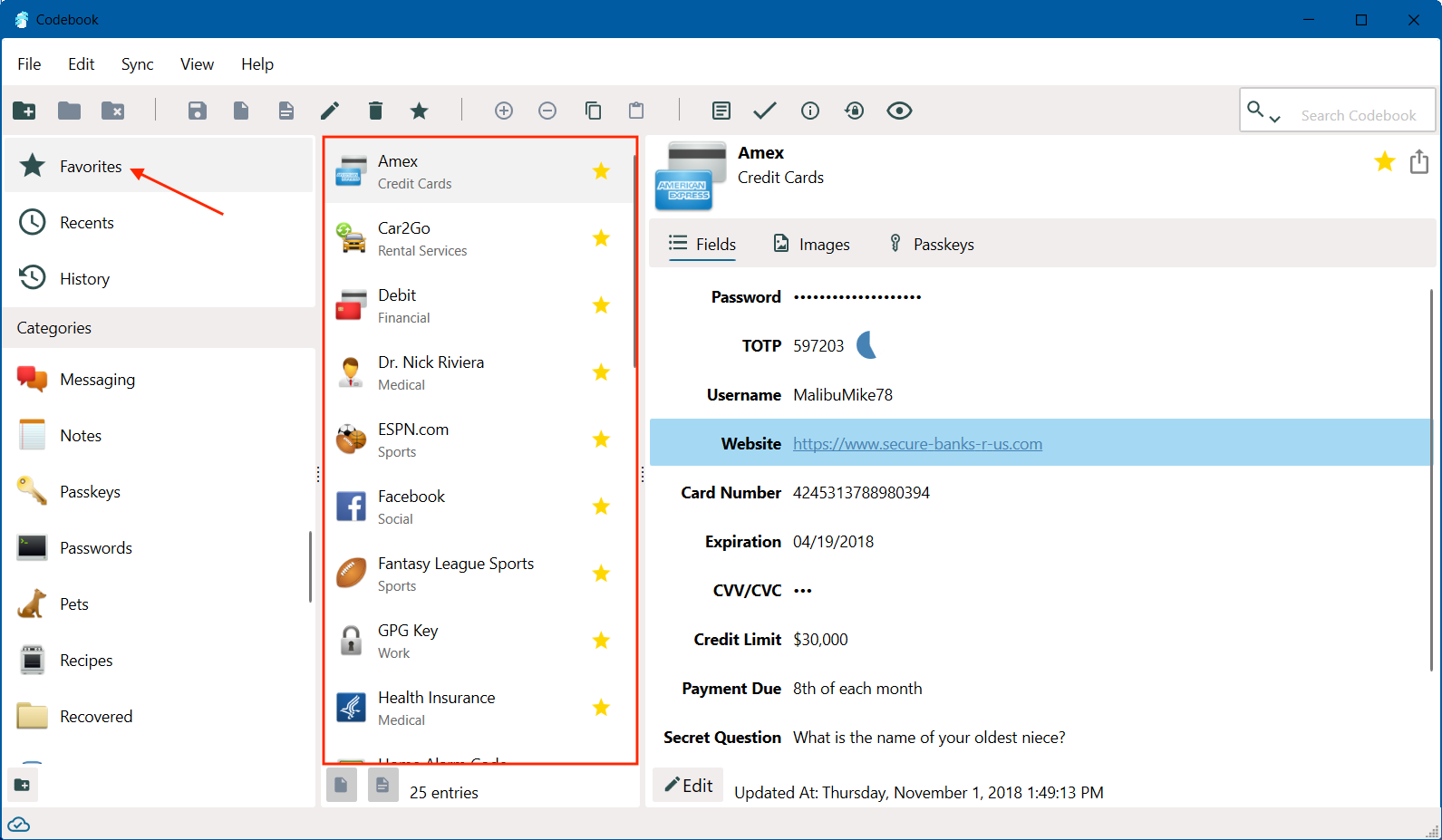Image resolution: width=1442 pixels, height=840 pixels.
Task: Click the TOTP countdown timer indicator
Action: click(x=867, y=345)
